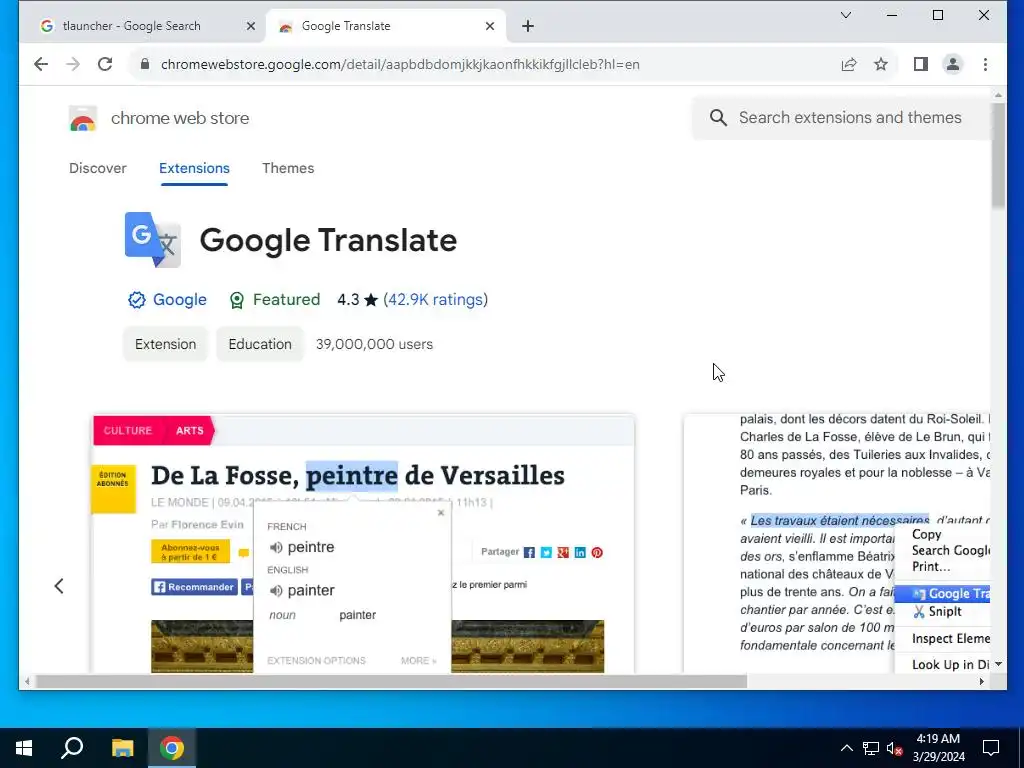This screenshot has width=1024, height=768.
Task: Open the notification center icon
Action: (991, 748)
